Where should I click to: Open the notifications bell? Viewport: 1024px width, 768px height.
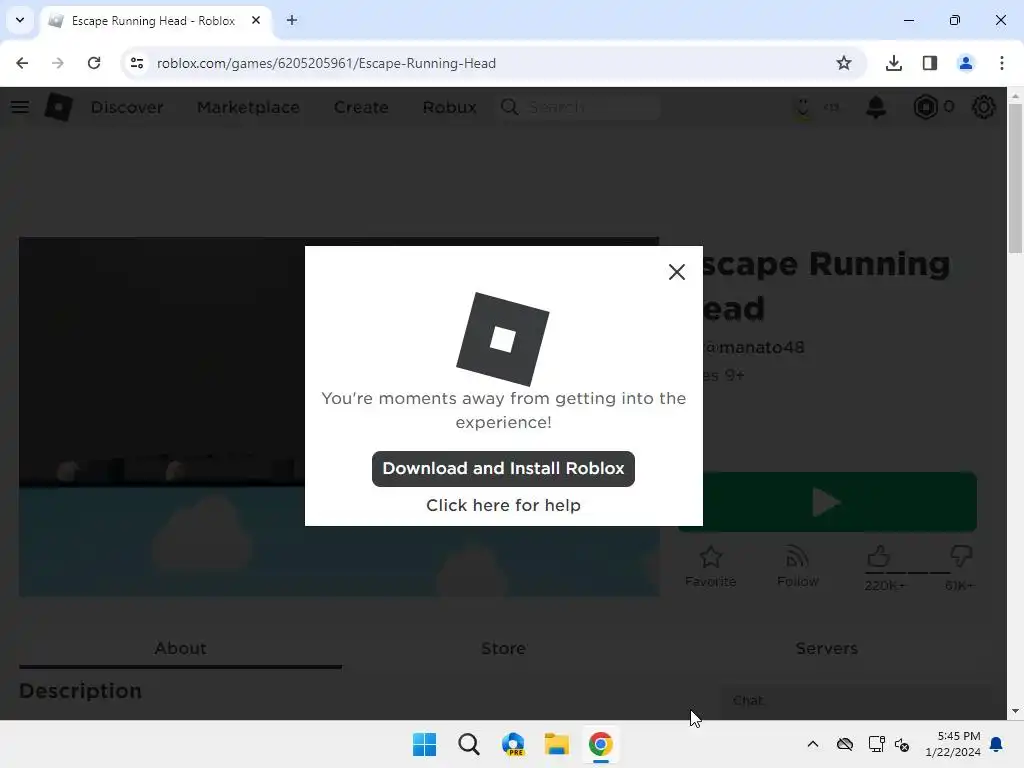pos(876,107)
